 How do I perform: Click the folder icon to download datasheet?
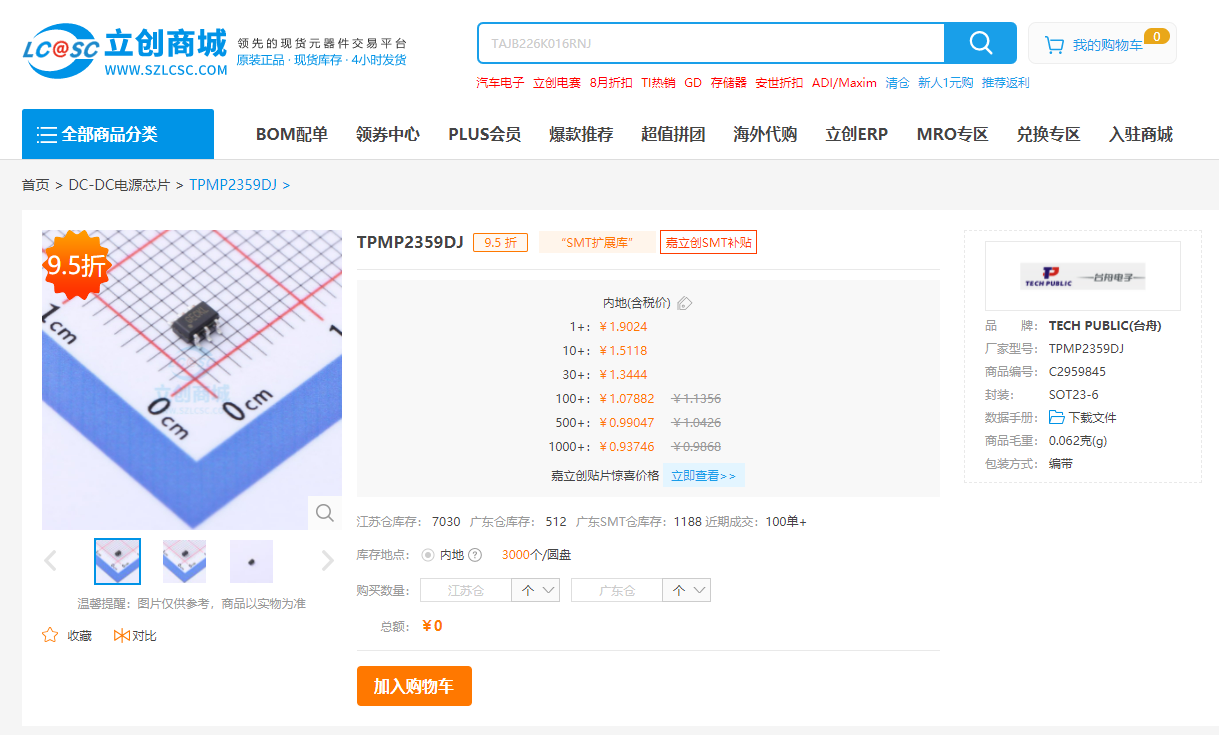(1057, 417)
